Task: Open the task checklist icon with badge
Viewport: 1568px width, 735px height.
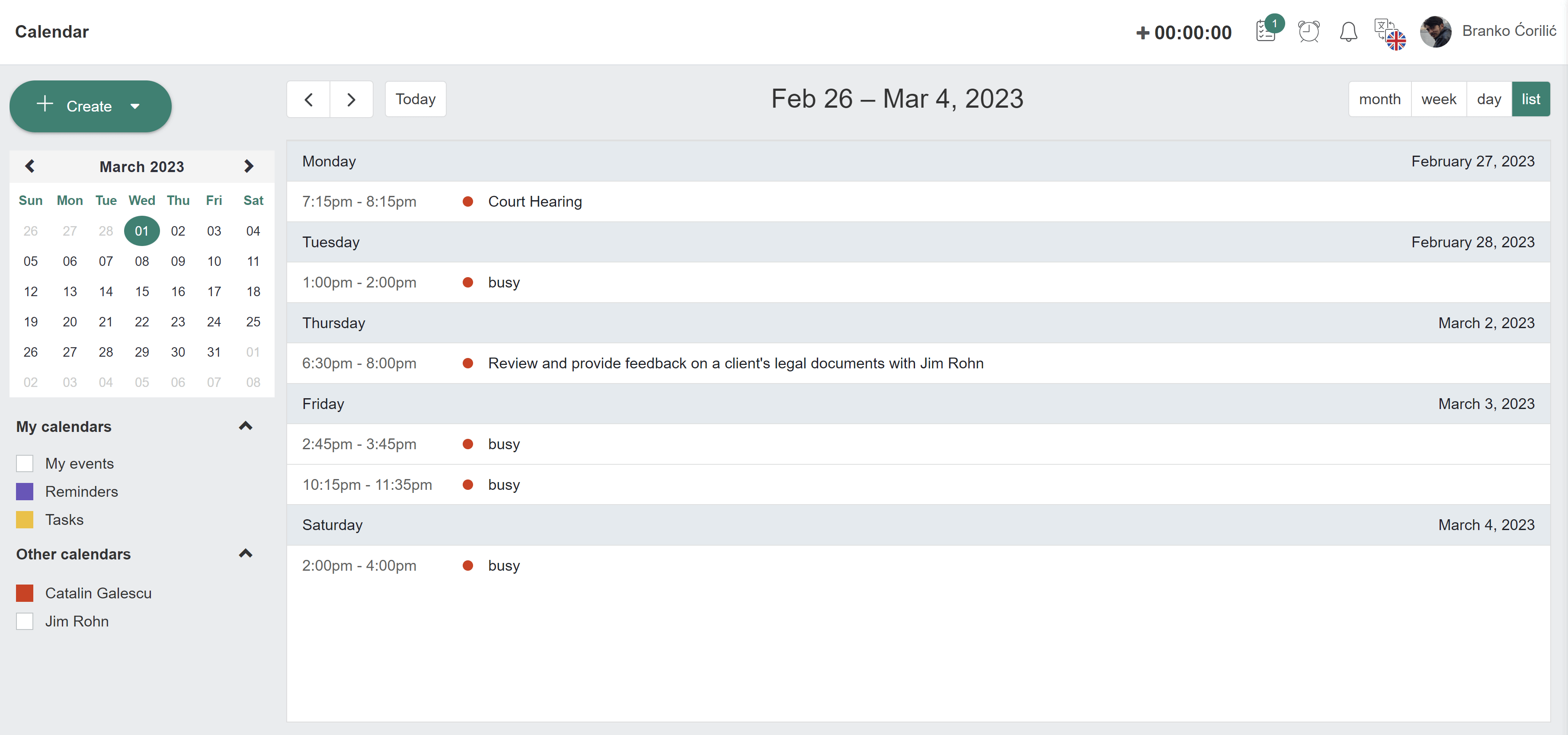Action: coord(1266,31)
